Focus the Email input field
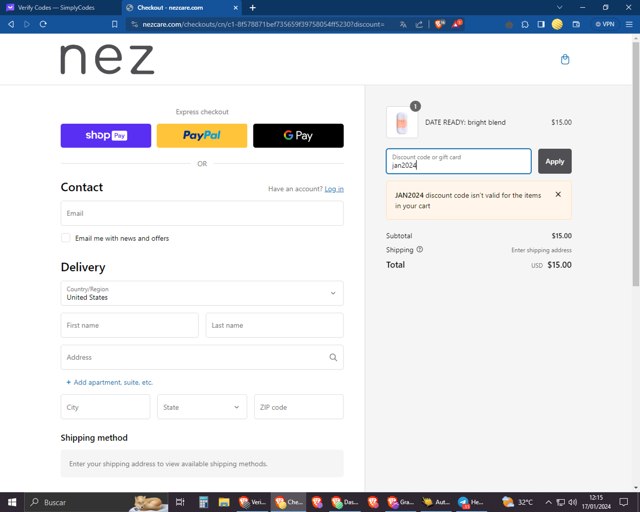 [202, 213]
